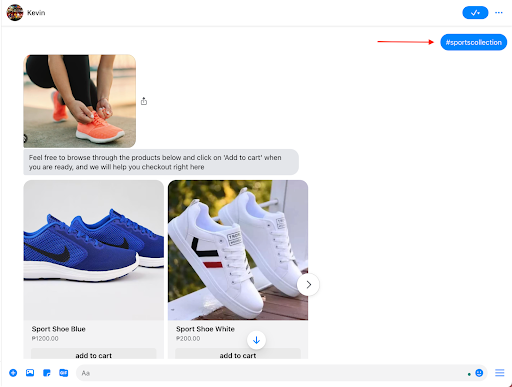512x387 pixels.
Task: Click the blue checkmark mark-done dropdown
Action: (x=475, y=13)
